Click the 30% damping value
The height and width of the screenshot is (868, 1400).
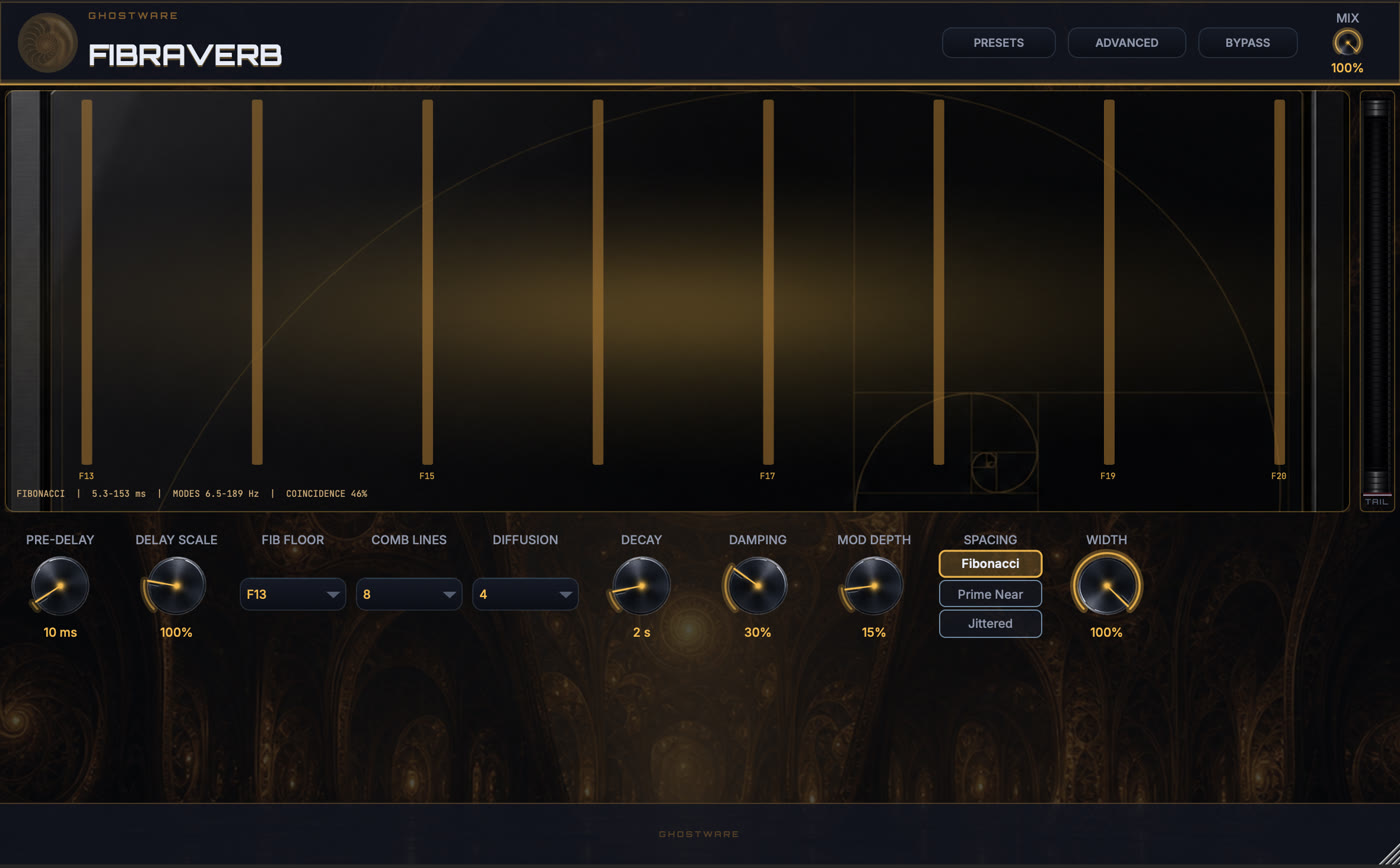[757, 633]
